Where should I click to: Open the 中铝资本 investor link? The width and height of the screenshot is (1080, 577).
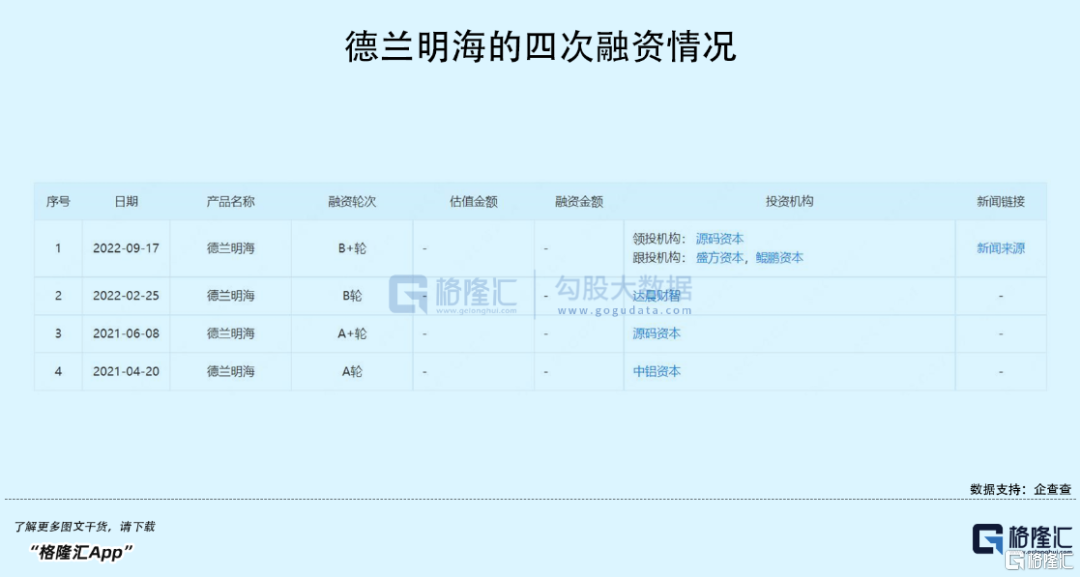[656, 371]
